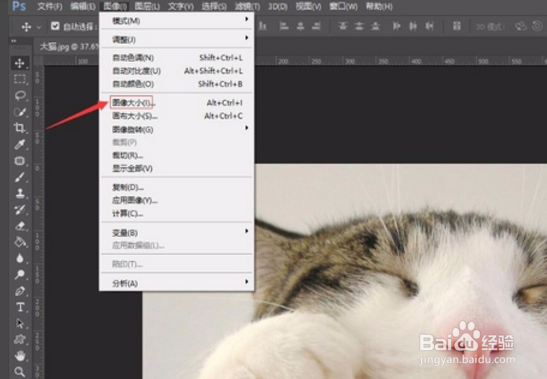Select the Pen tool

[x=20, y=291]
